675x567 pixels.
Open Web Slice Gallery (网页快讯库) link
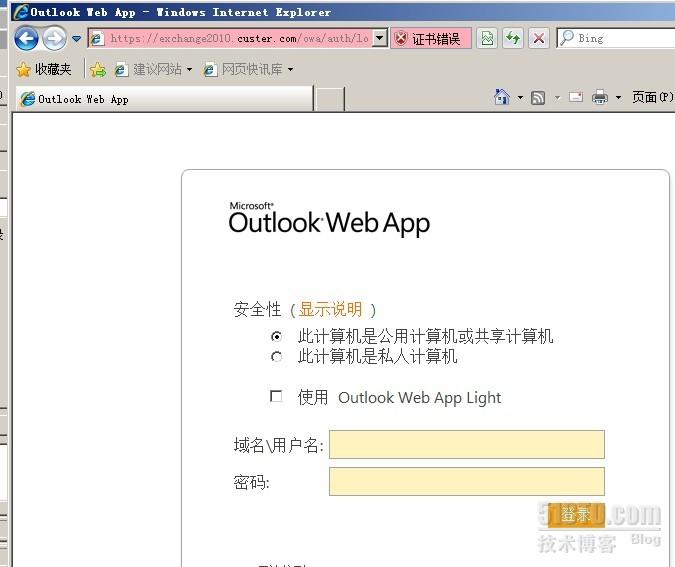pos(244,69)
